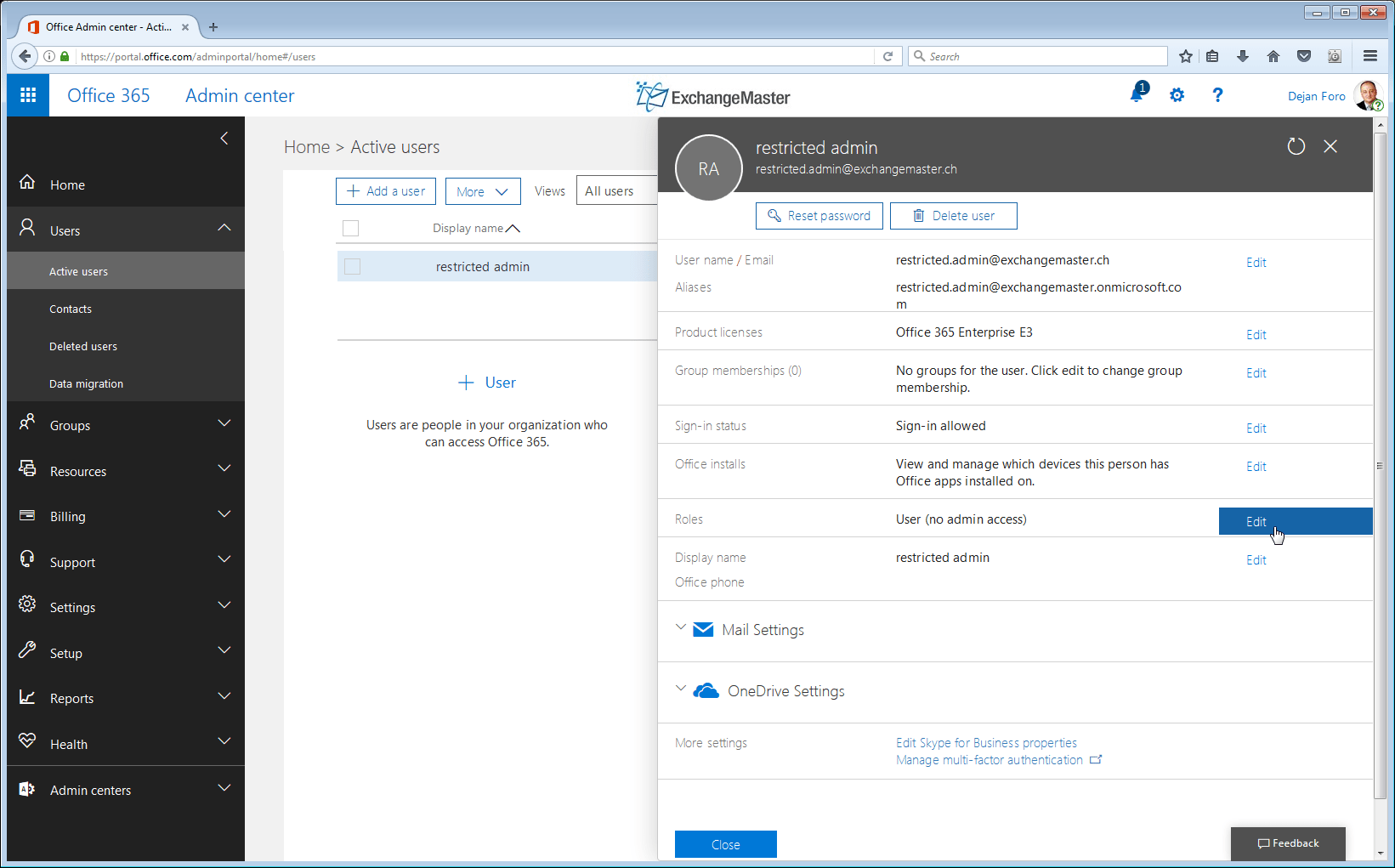Open Contacts under Users

tap(126, 309)
